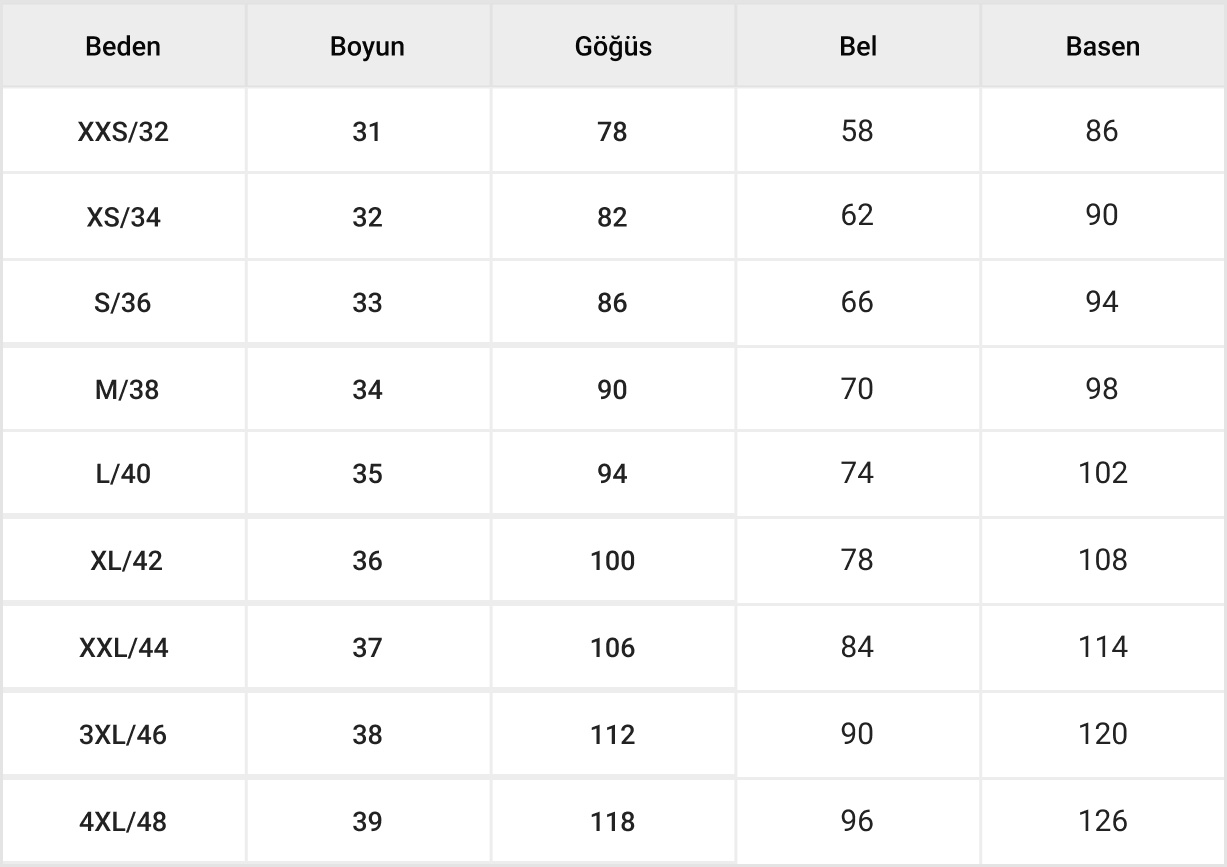Select the XXL/44 size cell
The height and width of the screenshot is (867, 1227).
pyautogui.click(x=123, y=648)
